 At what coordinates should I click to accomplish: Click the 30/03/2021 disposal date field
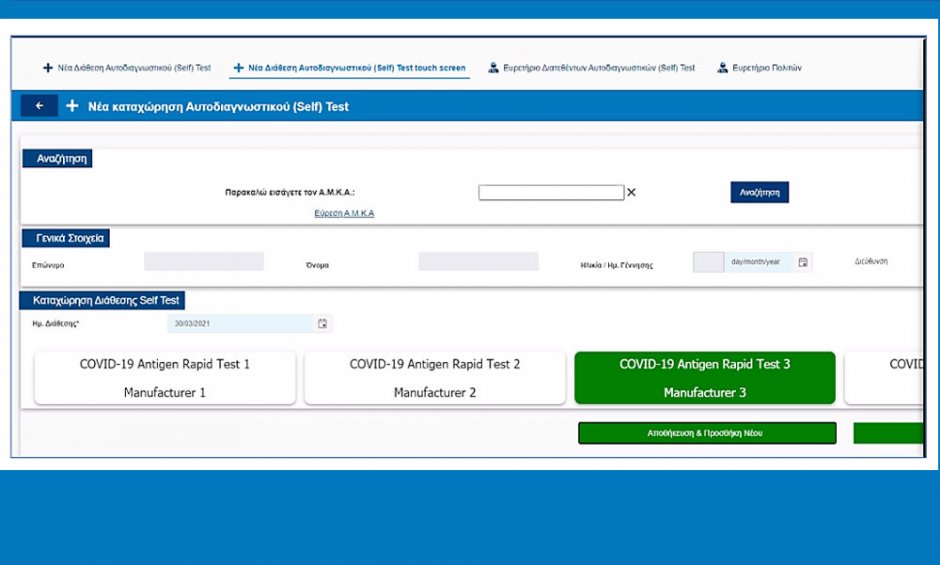pos(240,324)
